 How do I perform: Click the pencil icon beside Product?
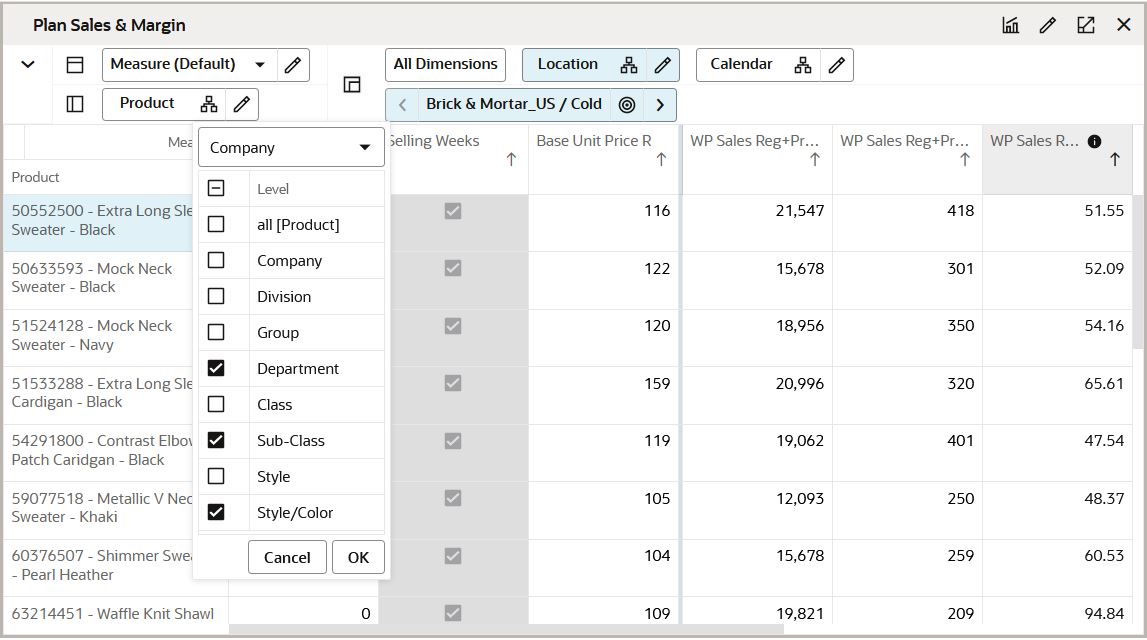241,104
